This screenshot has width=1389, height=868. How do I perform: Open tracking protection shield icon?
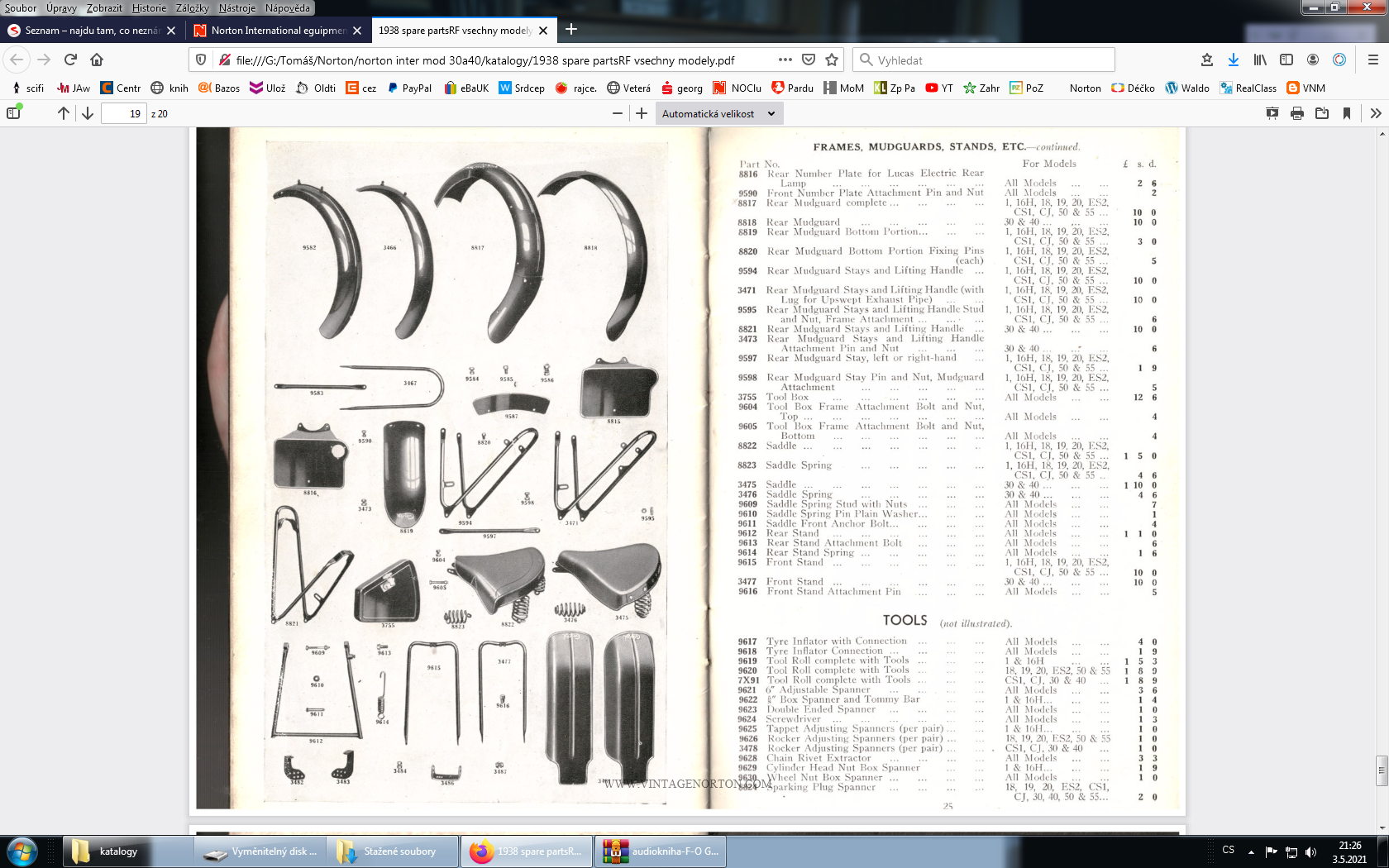coord(201,60)
